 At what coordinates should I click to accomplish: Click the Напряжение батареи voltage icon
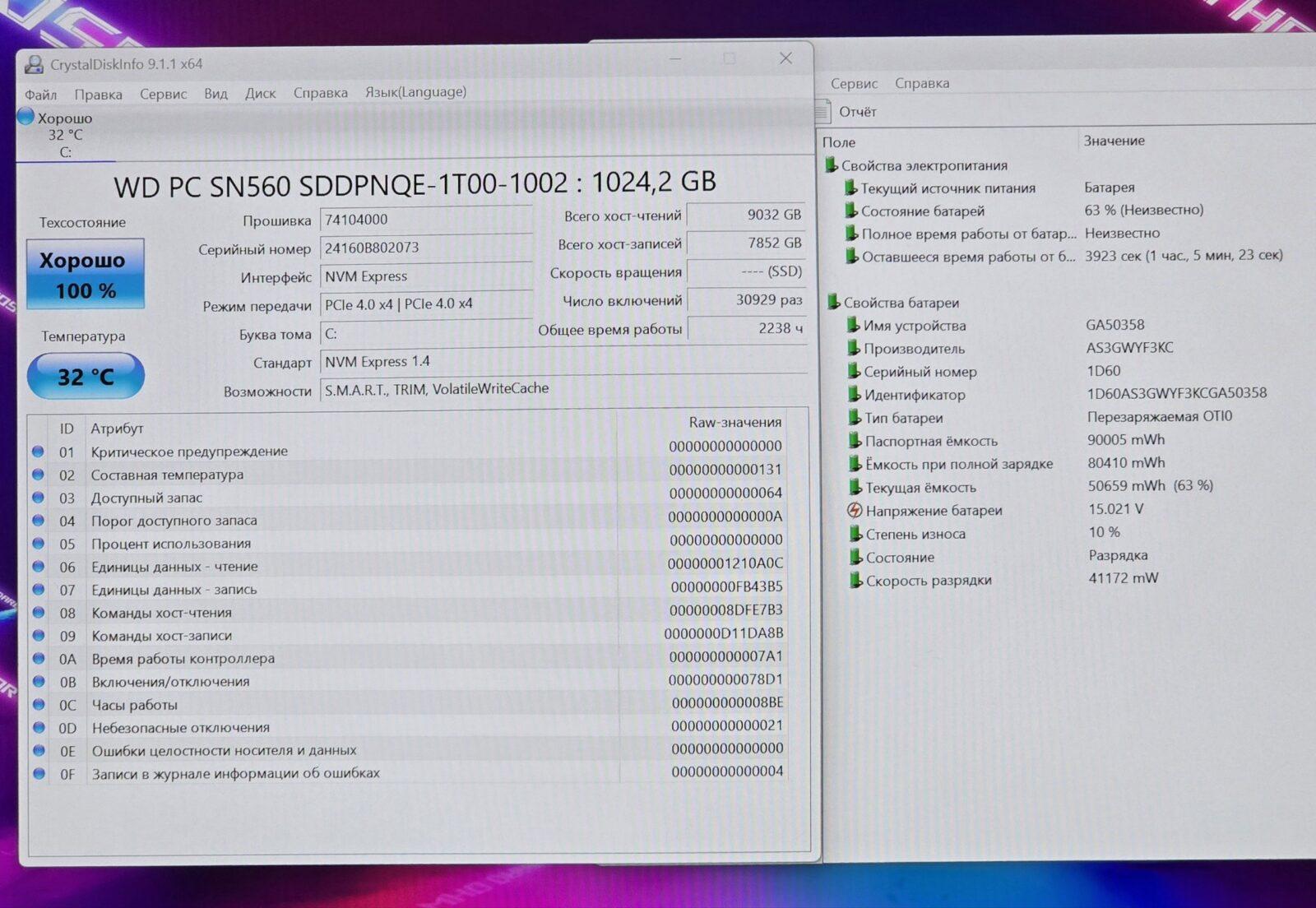[x=855, y=510]
